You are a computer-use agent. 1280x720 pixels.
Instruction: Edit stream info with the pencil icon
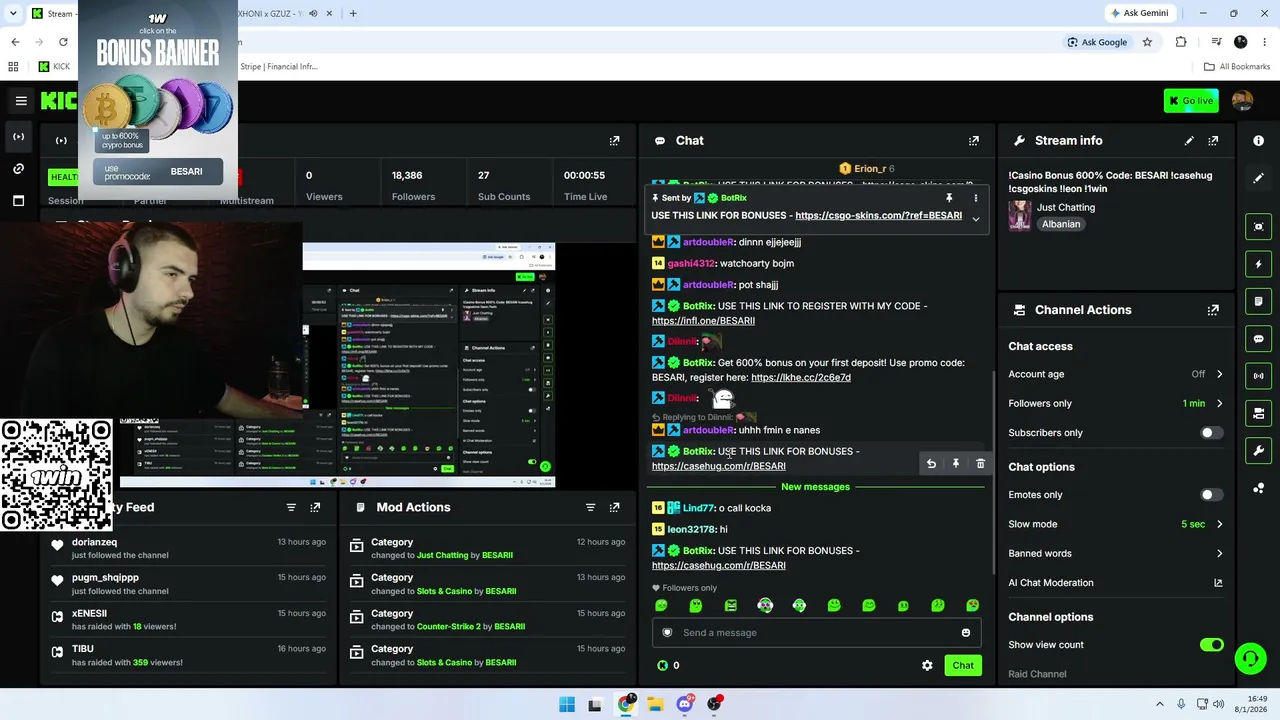pyautogui.click(x=1189, y=141)
